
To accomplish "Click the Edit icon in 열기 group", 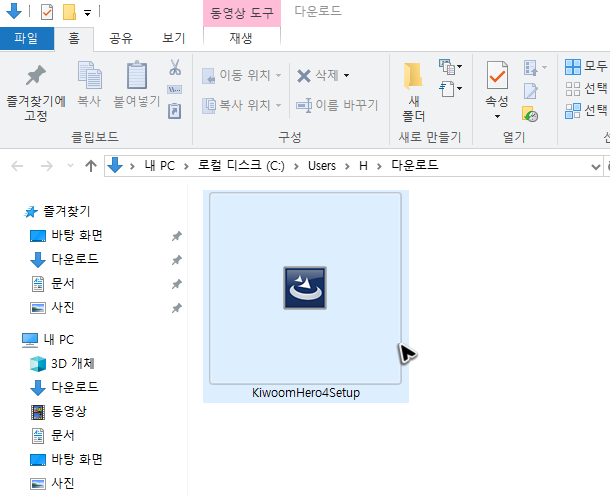I will pyautogui.click(x=531, y=91).
